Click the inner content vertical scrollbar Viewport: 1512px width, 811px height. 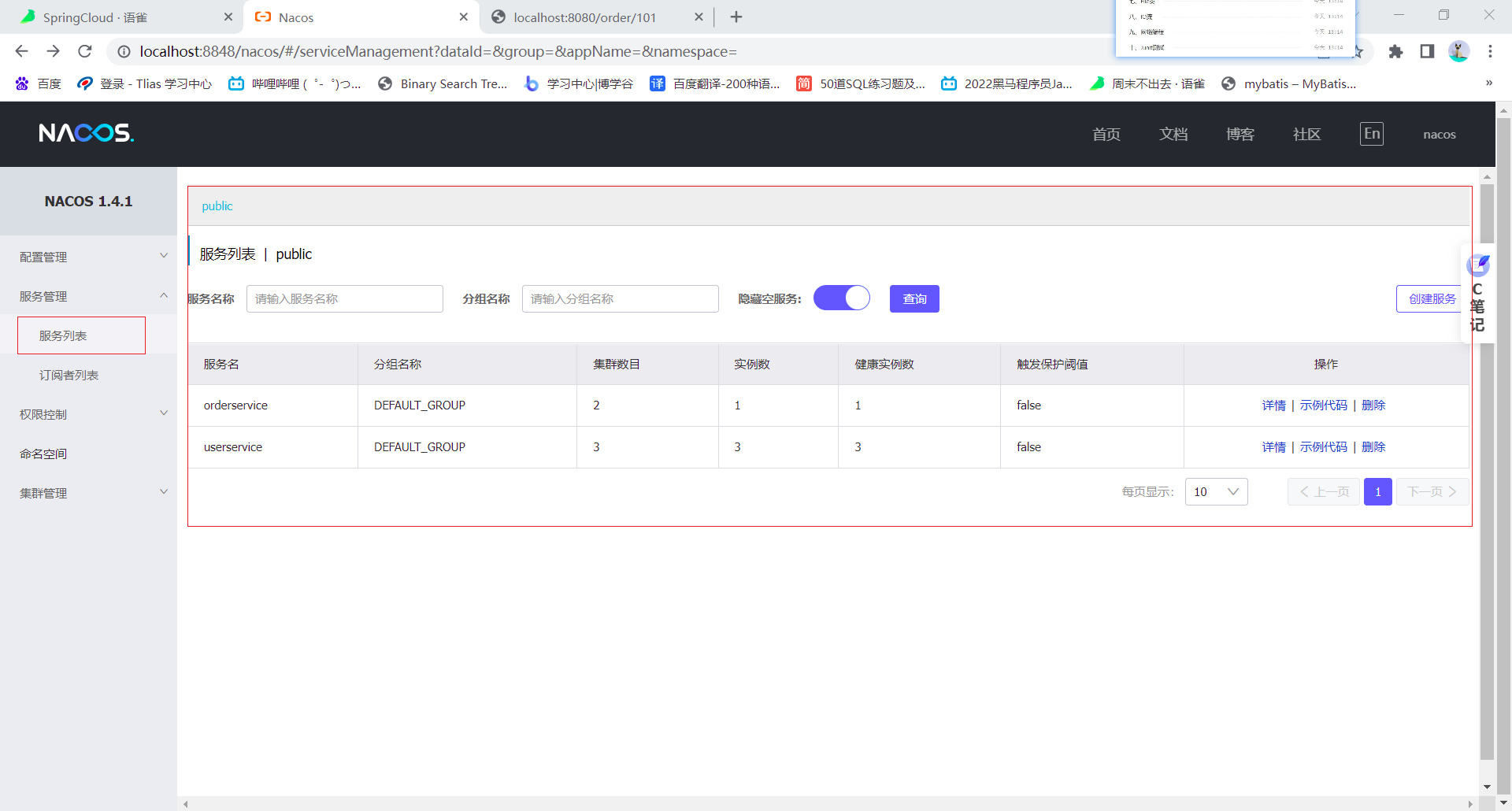(x=1487, y=472)
